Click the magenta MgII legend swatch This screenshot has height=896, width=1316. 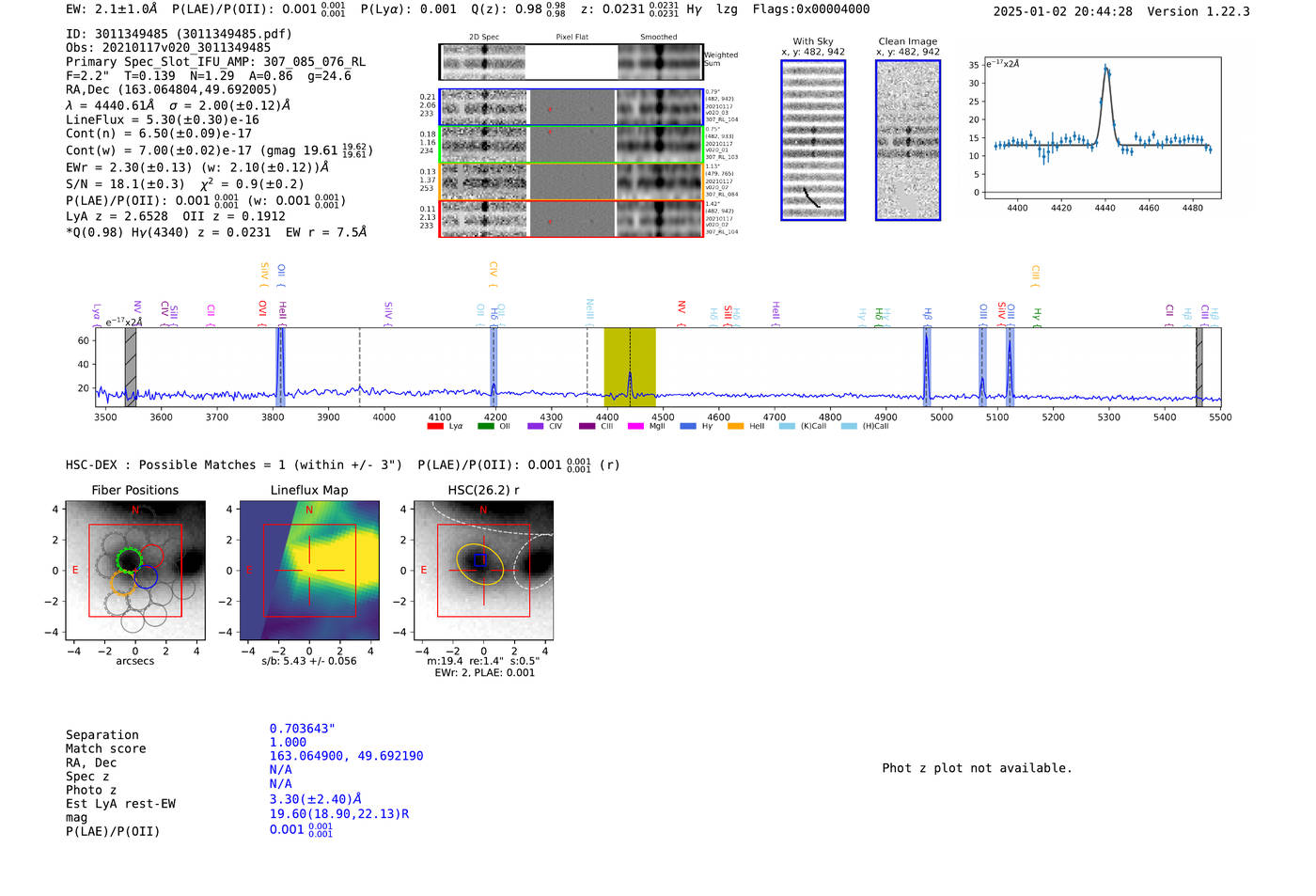coord(635,426)
